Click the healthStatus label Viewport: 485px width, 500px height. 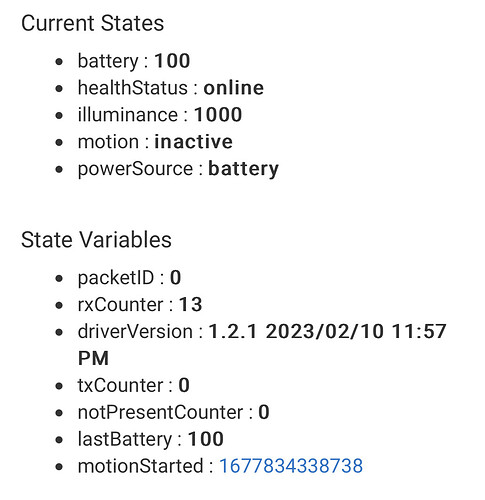point(133,88)
